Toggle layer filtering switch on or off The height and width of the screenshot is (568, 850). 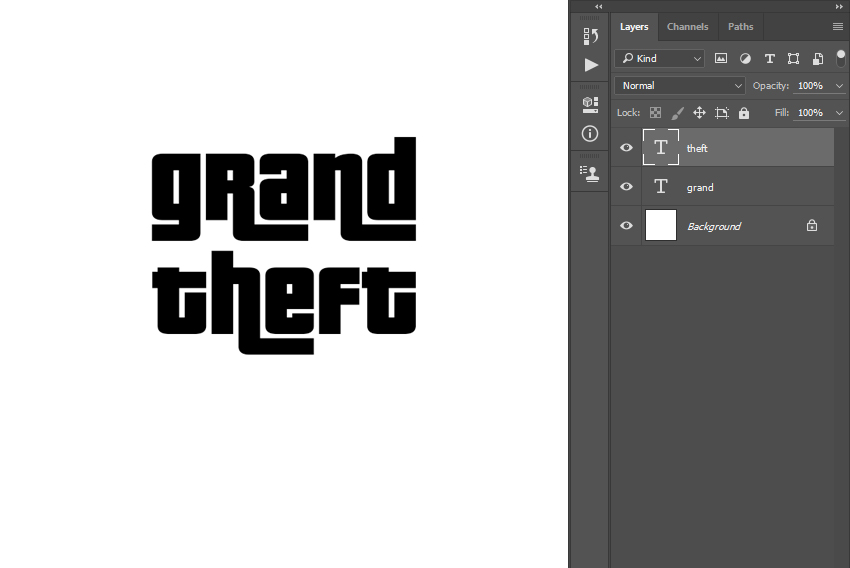tap(841, 58)
